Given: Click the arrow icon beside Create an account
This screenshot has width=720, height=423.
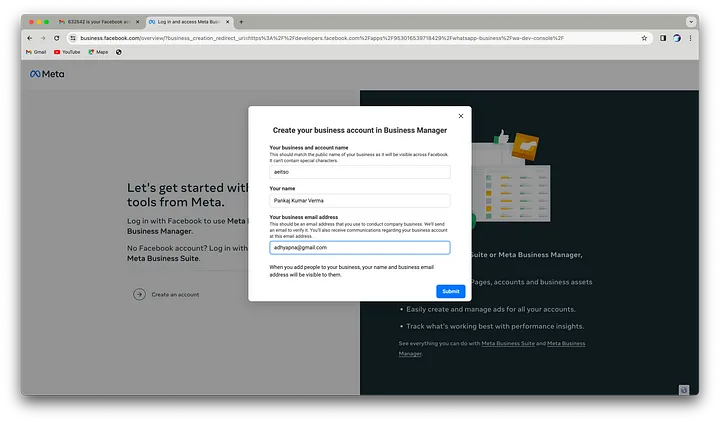Looking at the screenshot, I should (139, 294).
